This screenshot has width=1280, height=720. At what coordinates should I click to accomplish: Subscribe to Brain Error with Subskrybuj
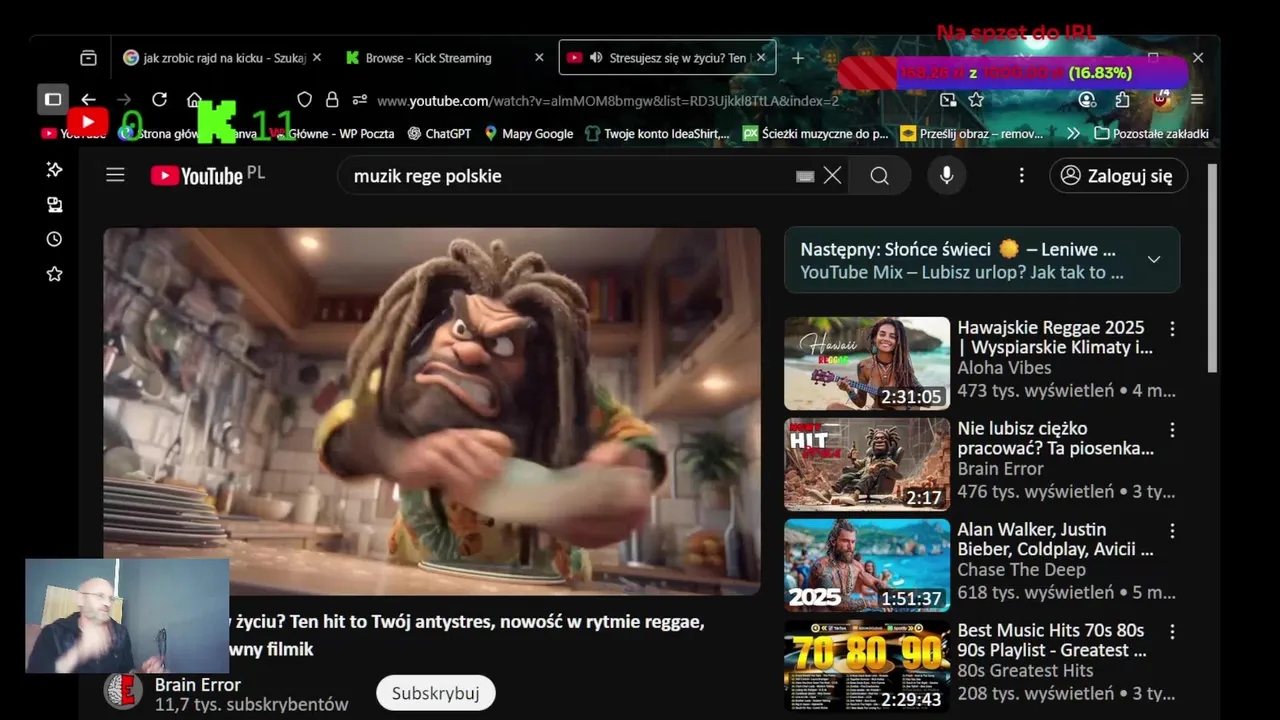[x=435, y=693]
